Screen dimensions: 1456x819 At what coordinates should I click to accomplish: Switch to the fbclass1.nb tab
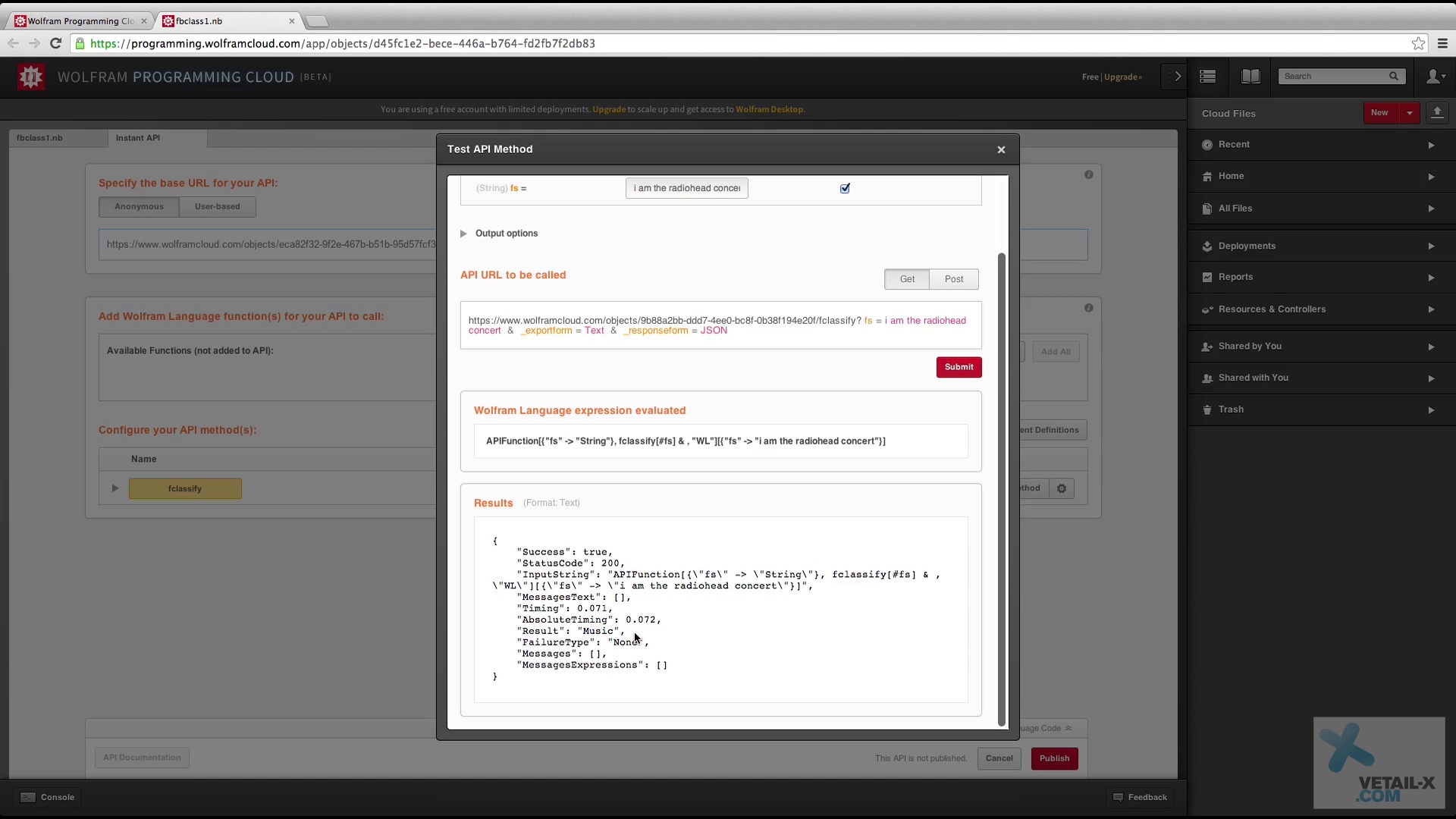[39, 138]
